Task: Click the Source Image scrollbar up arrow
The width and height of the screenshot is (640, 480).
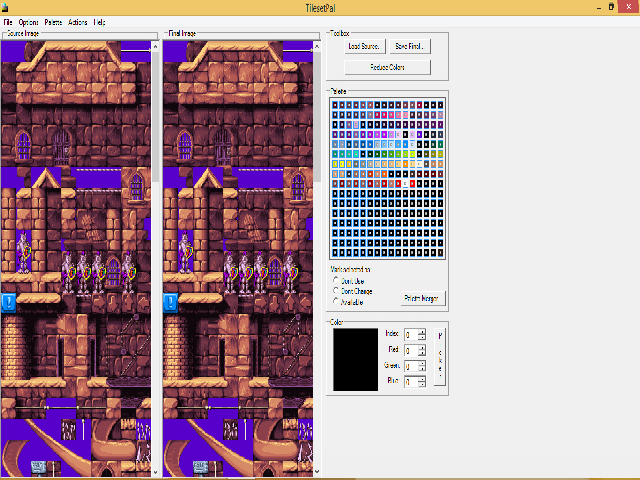Action: click(155, 47)
